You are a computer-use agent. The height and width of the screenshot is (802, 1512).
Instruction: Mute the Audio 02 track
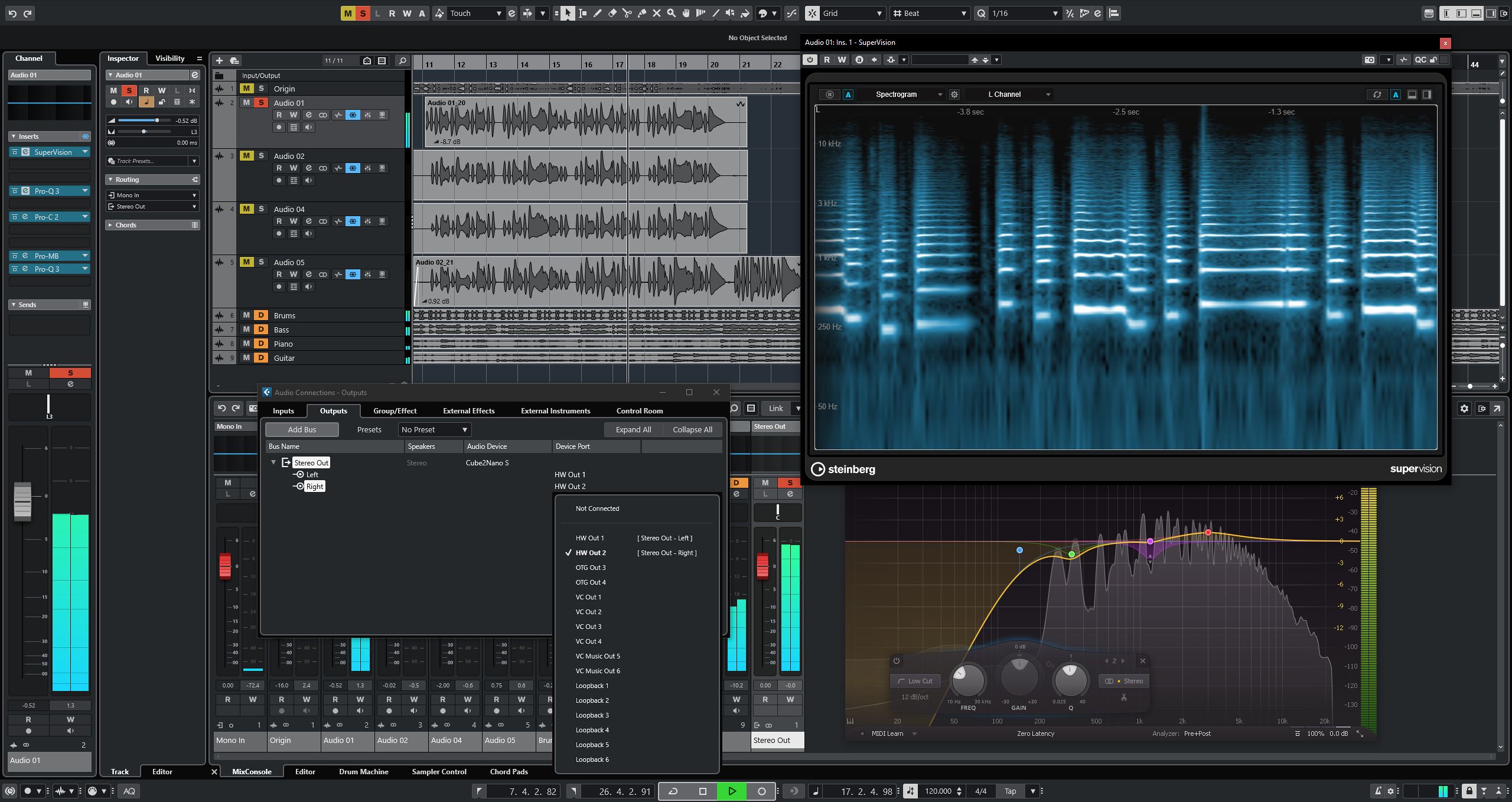pos(246,156)
